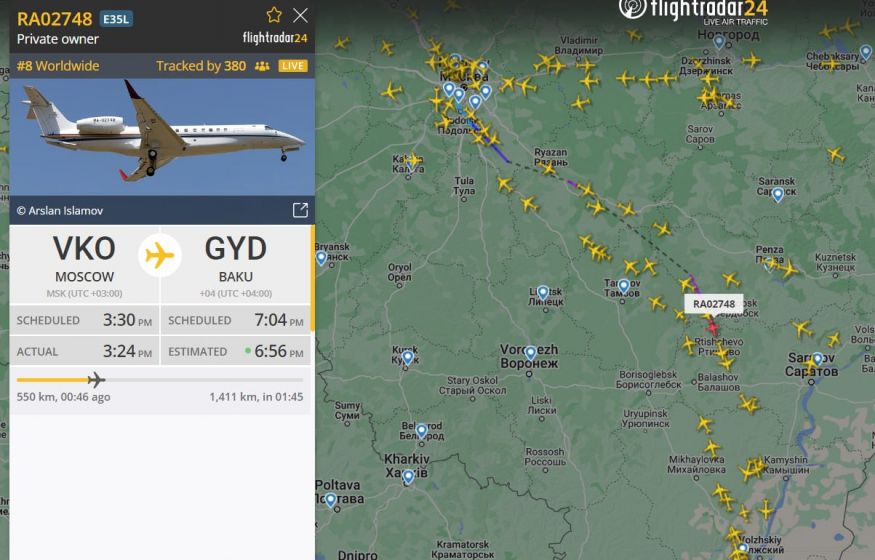The width and height of the screenshot is (875, 560).
Task: Select the Belgorod airport pin
Action: coord(422,431)
